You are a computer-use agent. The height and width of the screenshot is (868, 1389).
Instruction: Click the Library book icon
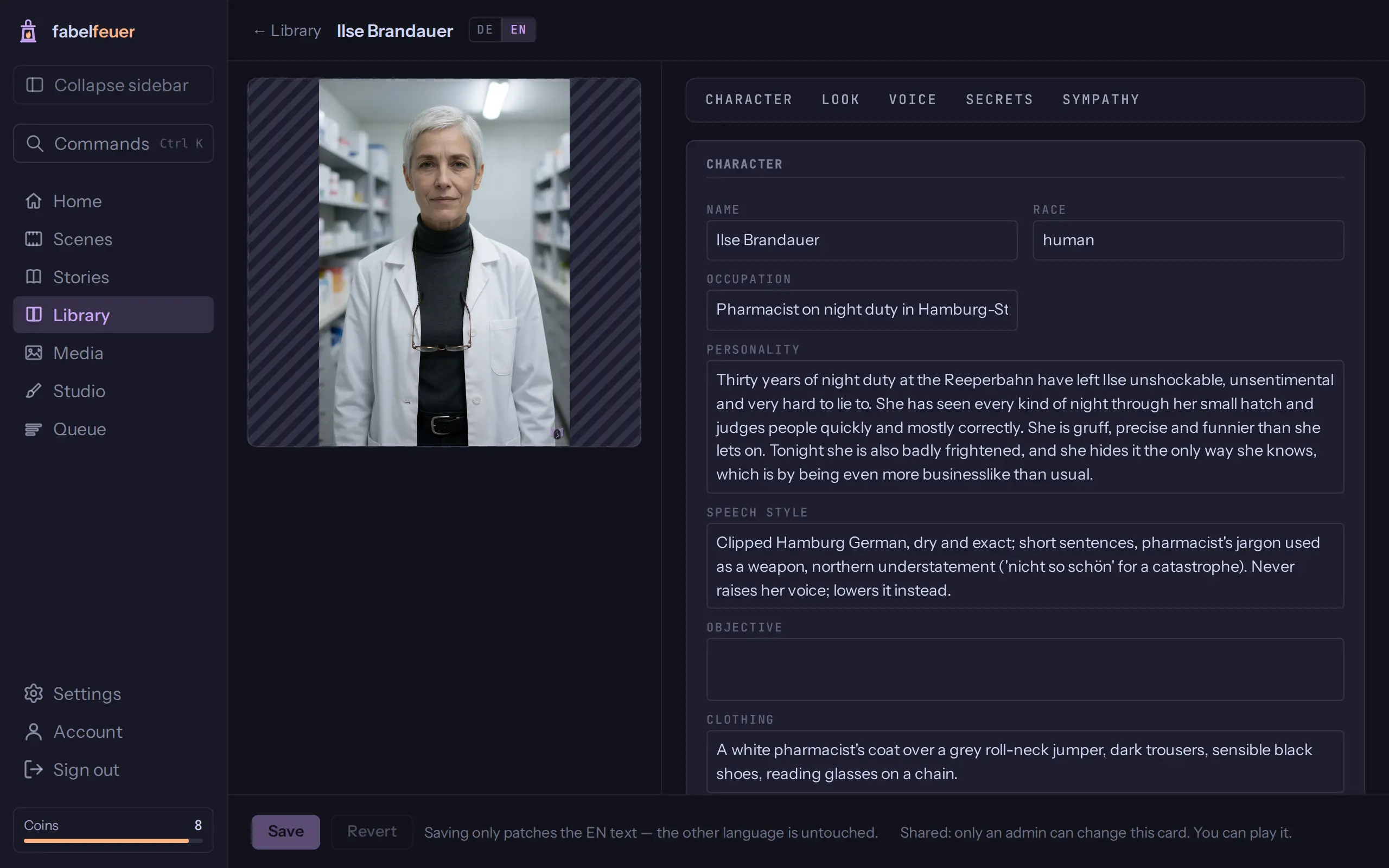pyautogui.click(x=33, y=315)
